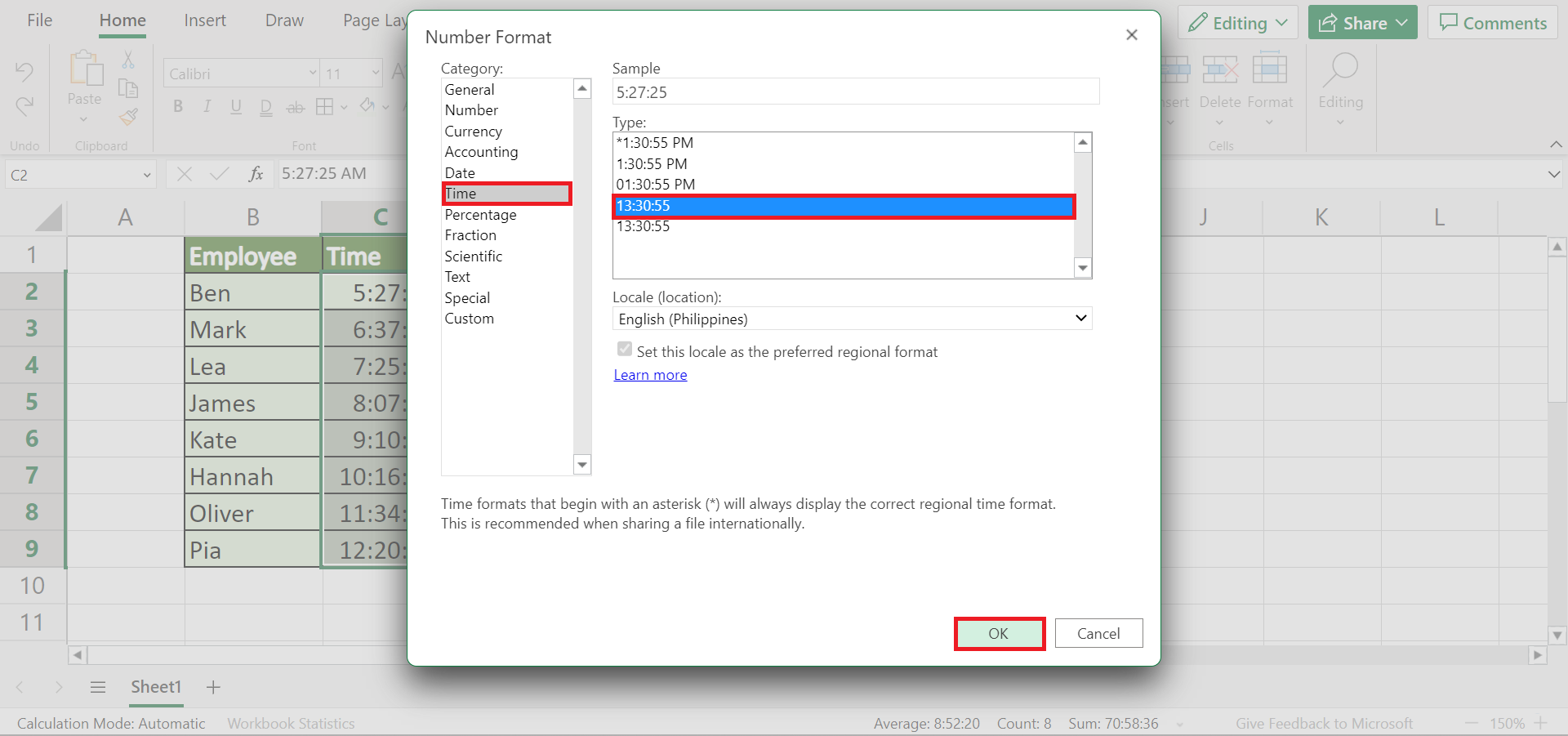Click the Format Painter icon
This screenshot has width=1568, height=736.
128,116
